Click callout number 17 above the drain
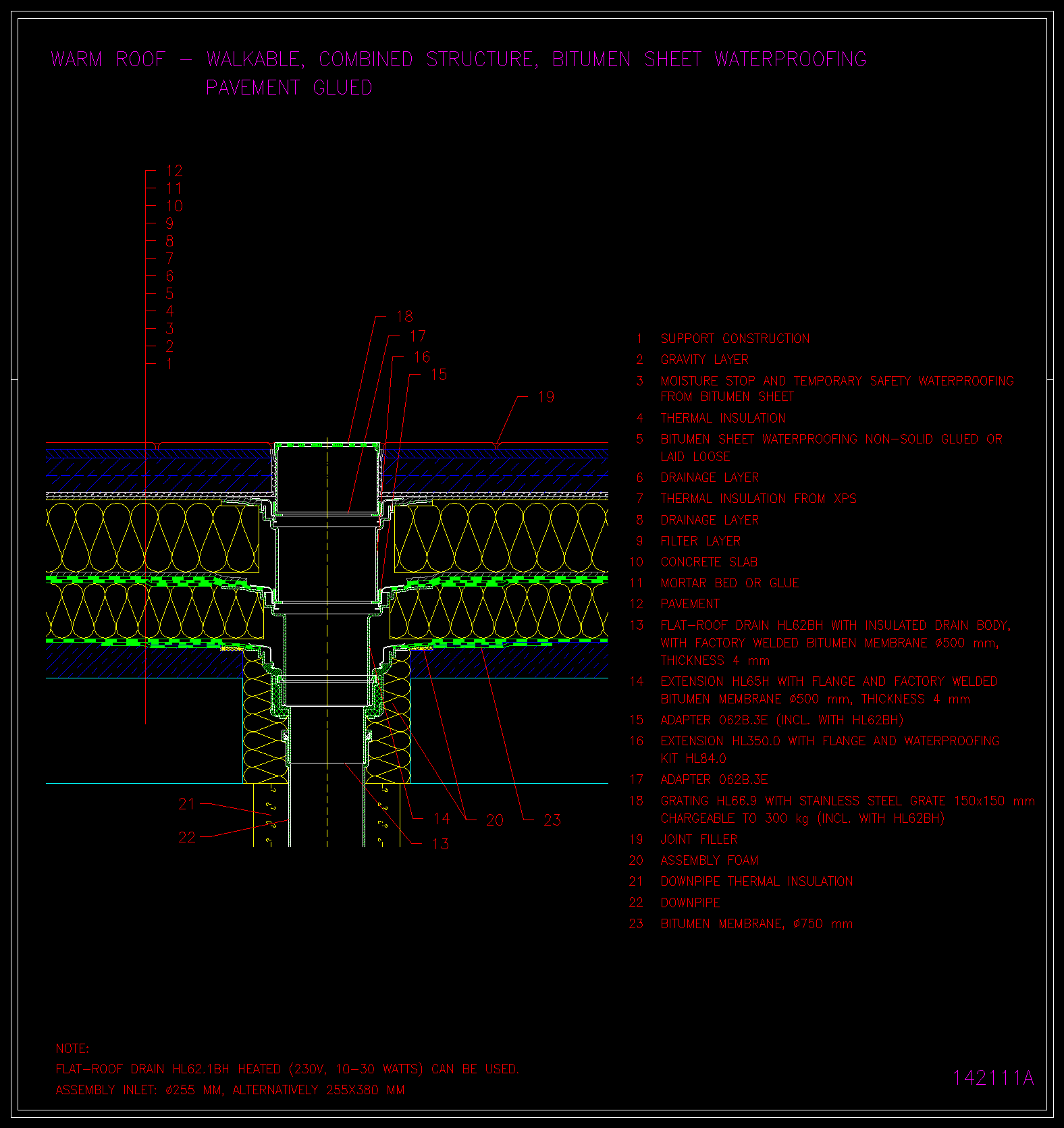The image size is (1064, 1128). (x=418, y=335)
